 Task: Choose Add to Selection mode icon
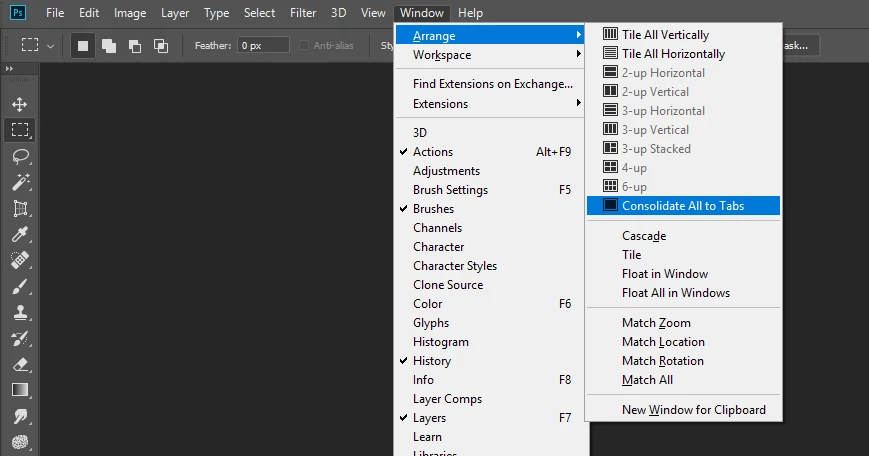tap(109, 45)
